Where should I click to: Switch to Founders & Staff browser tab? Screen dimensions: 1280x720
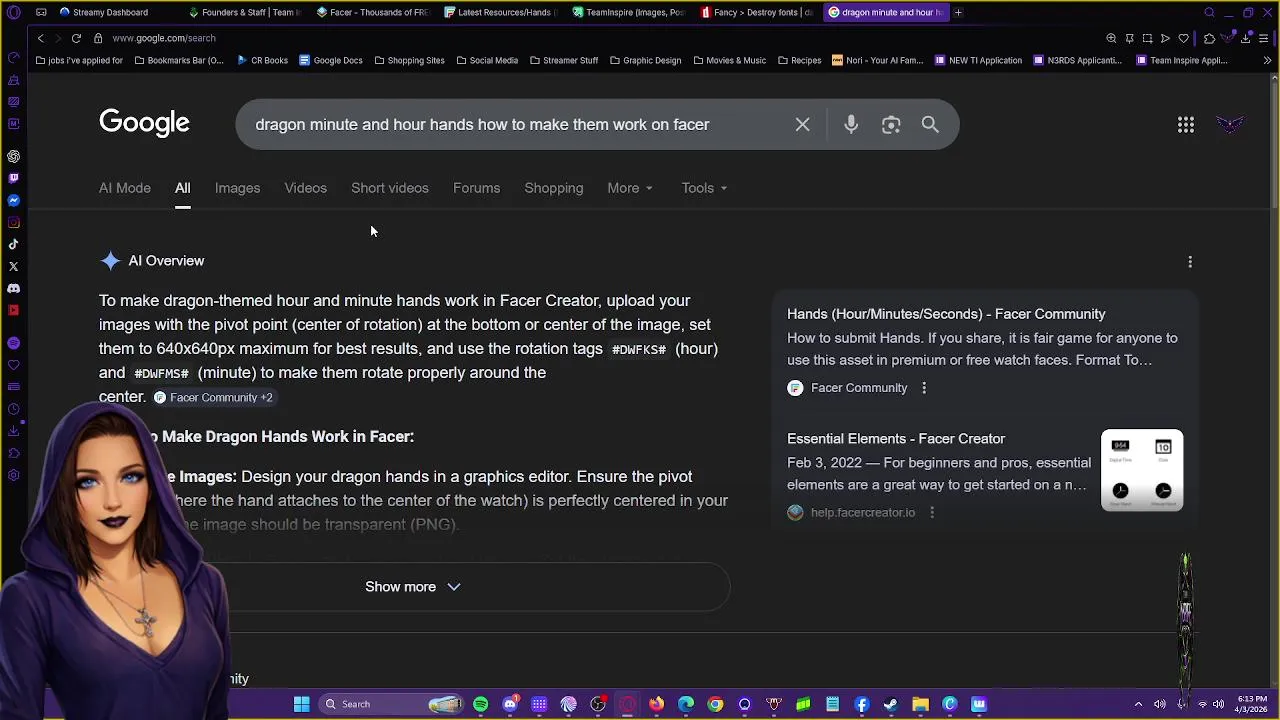click(244, 12)
